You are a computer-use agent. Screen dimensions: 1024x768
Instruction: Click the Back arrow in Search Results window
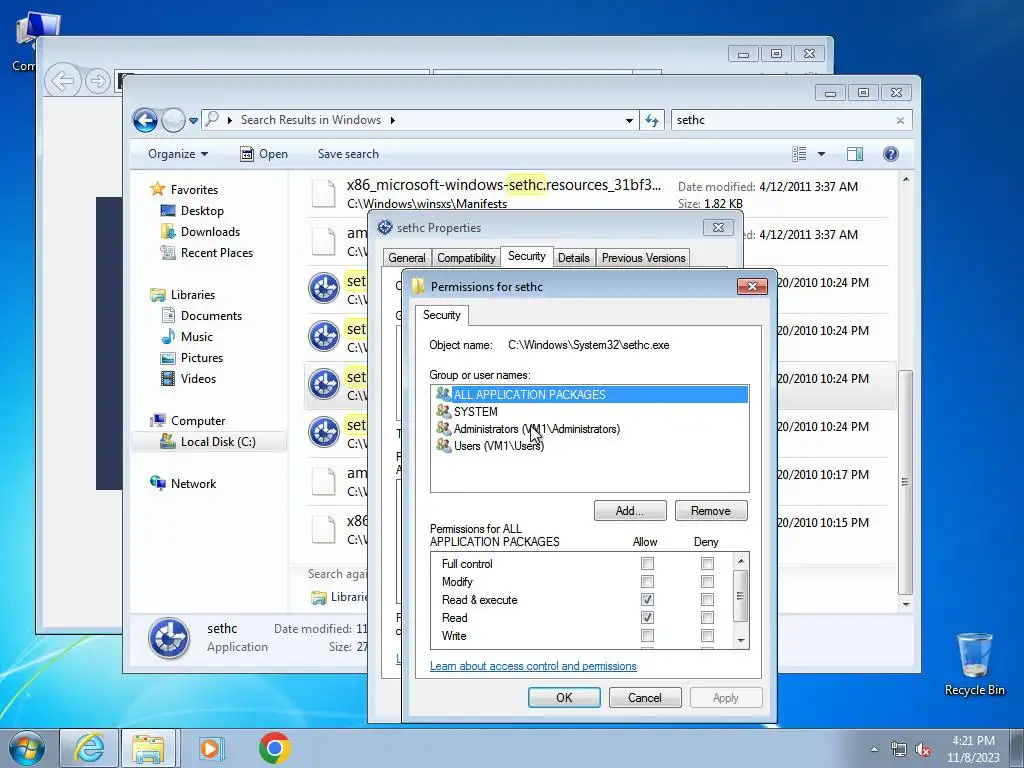coord(145,120)
